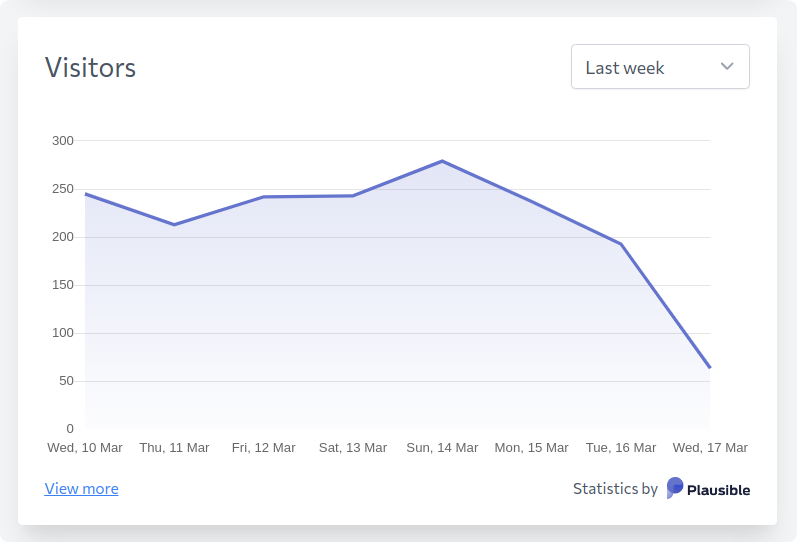Click the Visitors chart heading
The image size is (797, 542).
pos(90,68)
